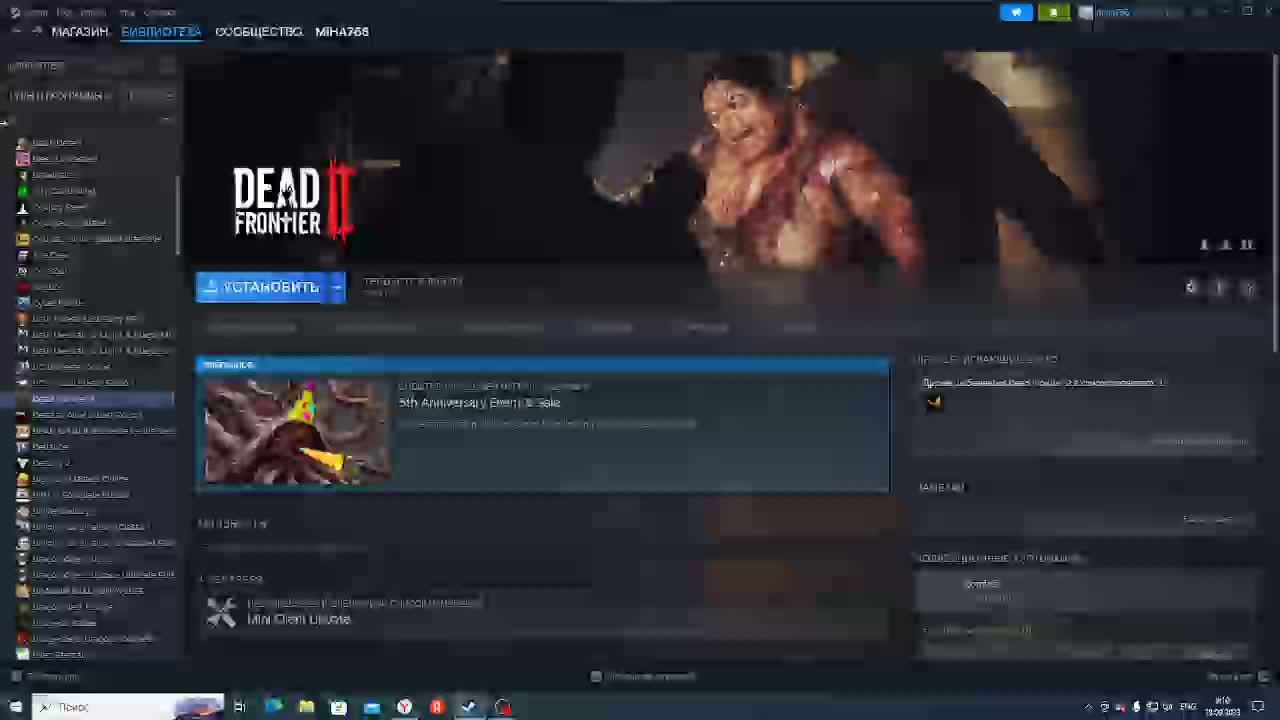Open the СООБЩЕСТВО community section
Image resolution: width=1280 pixels, height=720 pixels.
point(258,32)
